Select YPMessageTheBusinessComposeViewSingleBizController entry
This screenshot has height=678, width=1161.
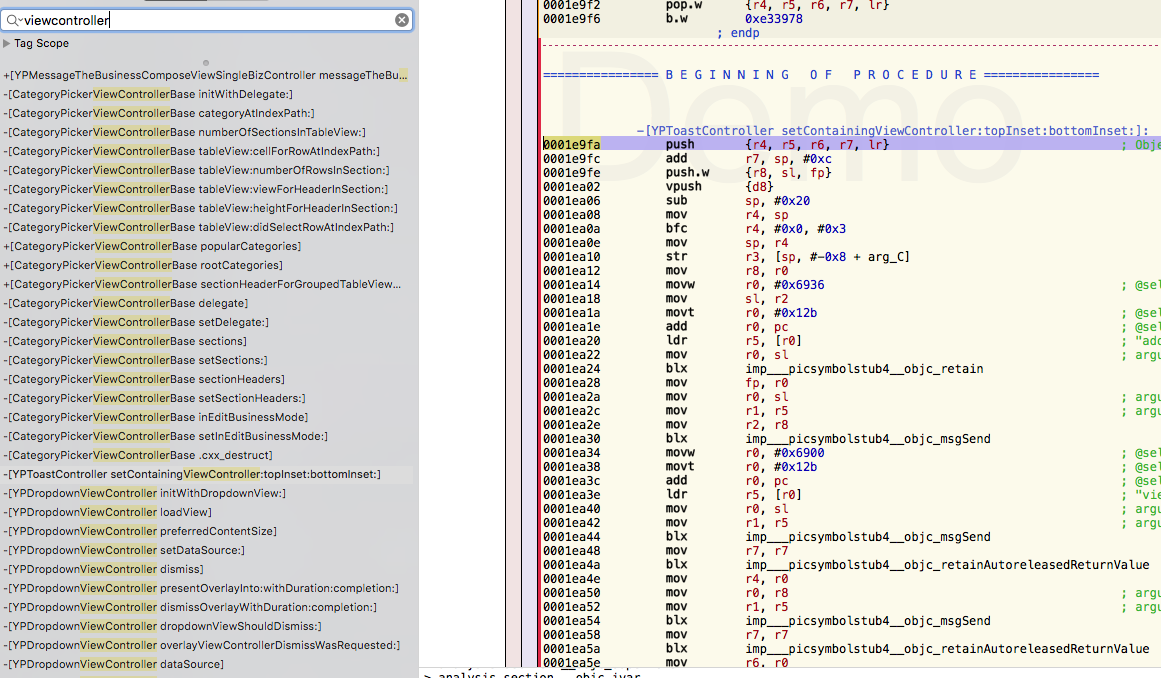[206, 75]
